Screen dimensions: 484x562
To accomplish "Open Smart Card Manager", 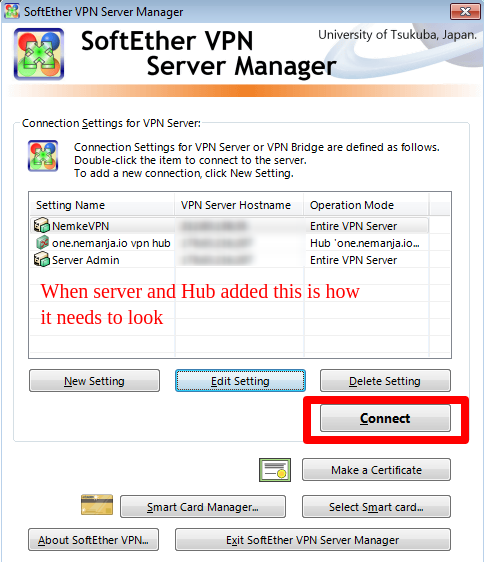I will [x=203, y=507].
